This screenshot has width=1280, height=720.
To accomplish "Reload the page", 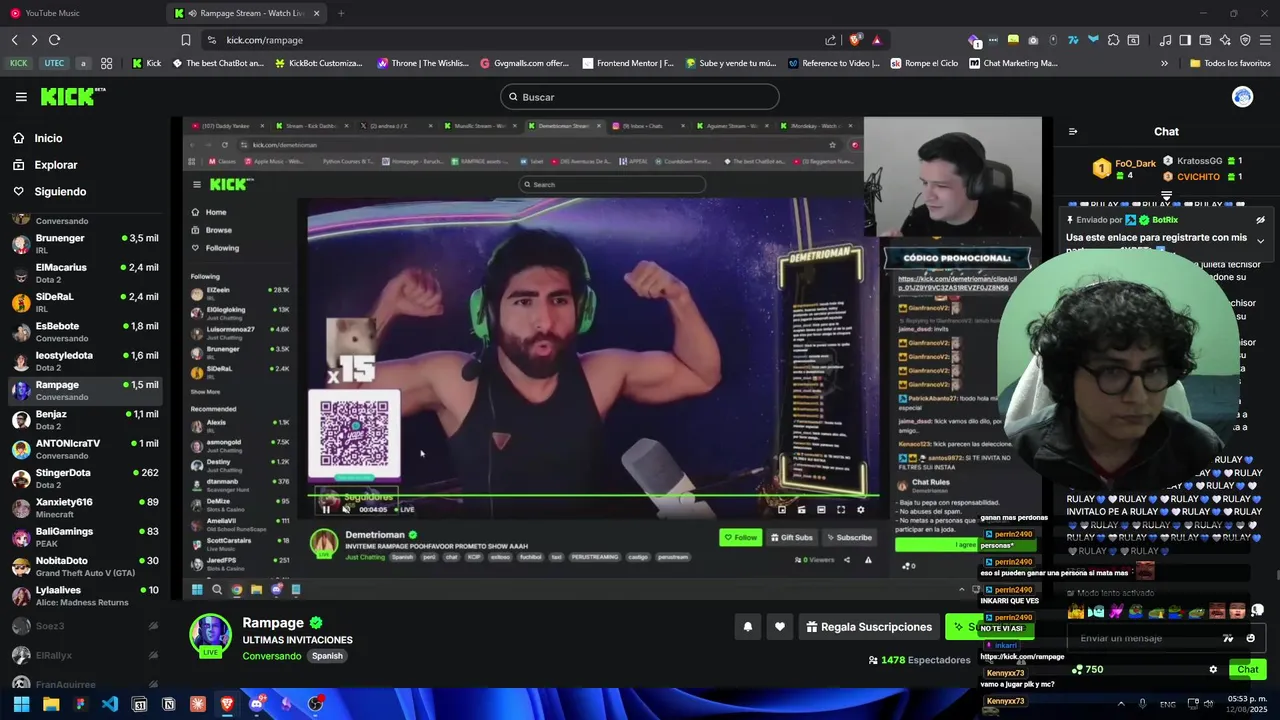I will click(54, 40).
